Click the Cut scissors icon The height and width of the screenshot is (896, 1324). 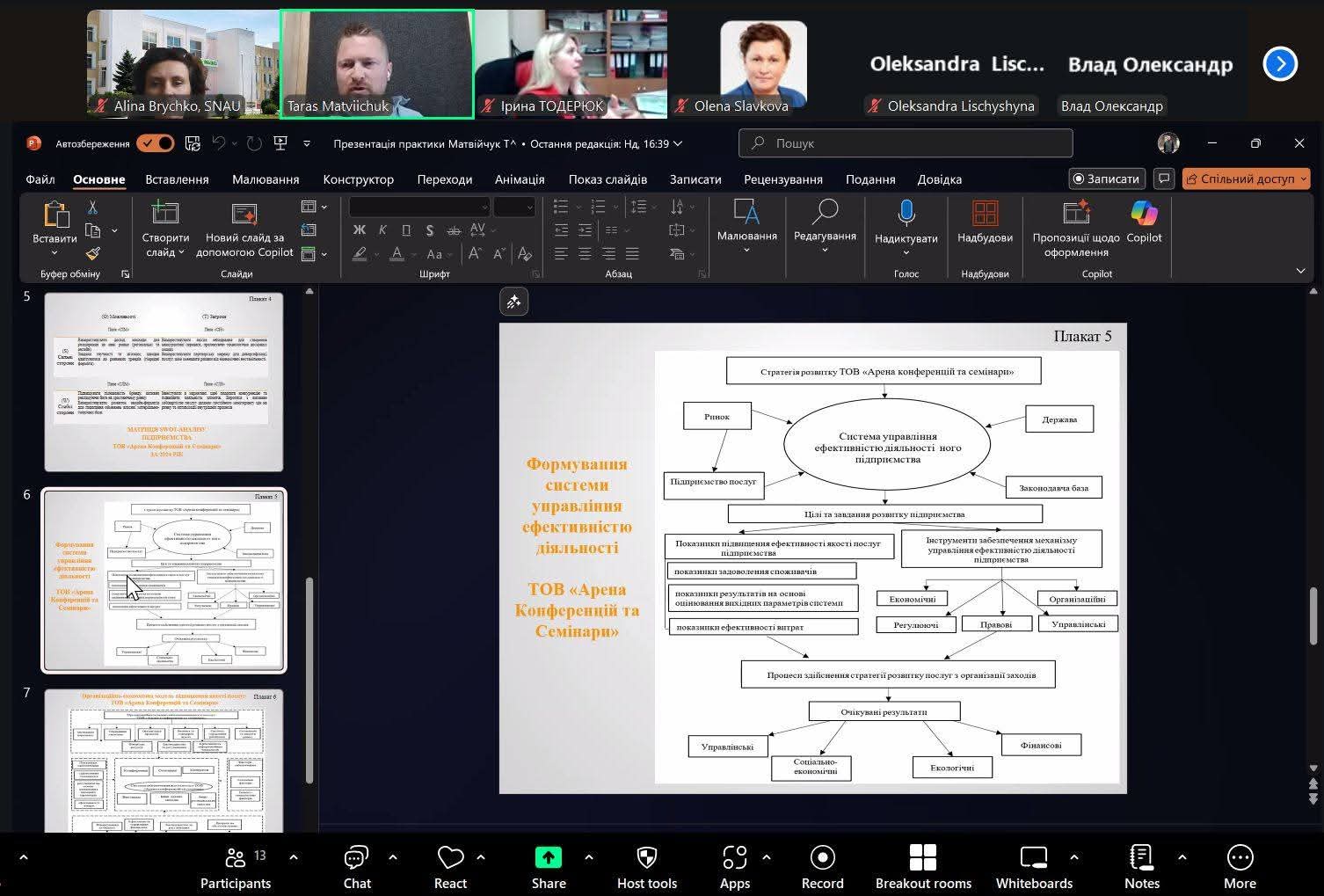tap(92, 208)
